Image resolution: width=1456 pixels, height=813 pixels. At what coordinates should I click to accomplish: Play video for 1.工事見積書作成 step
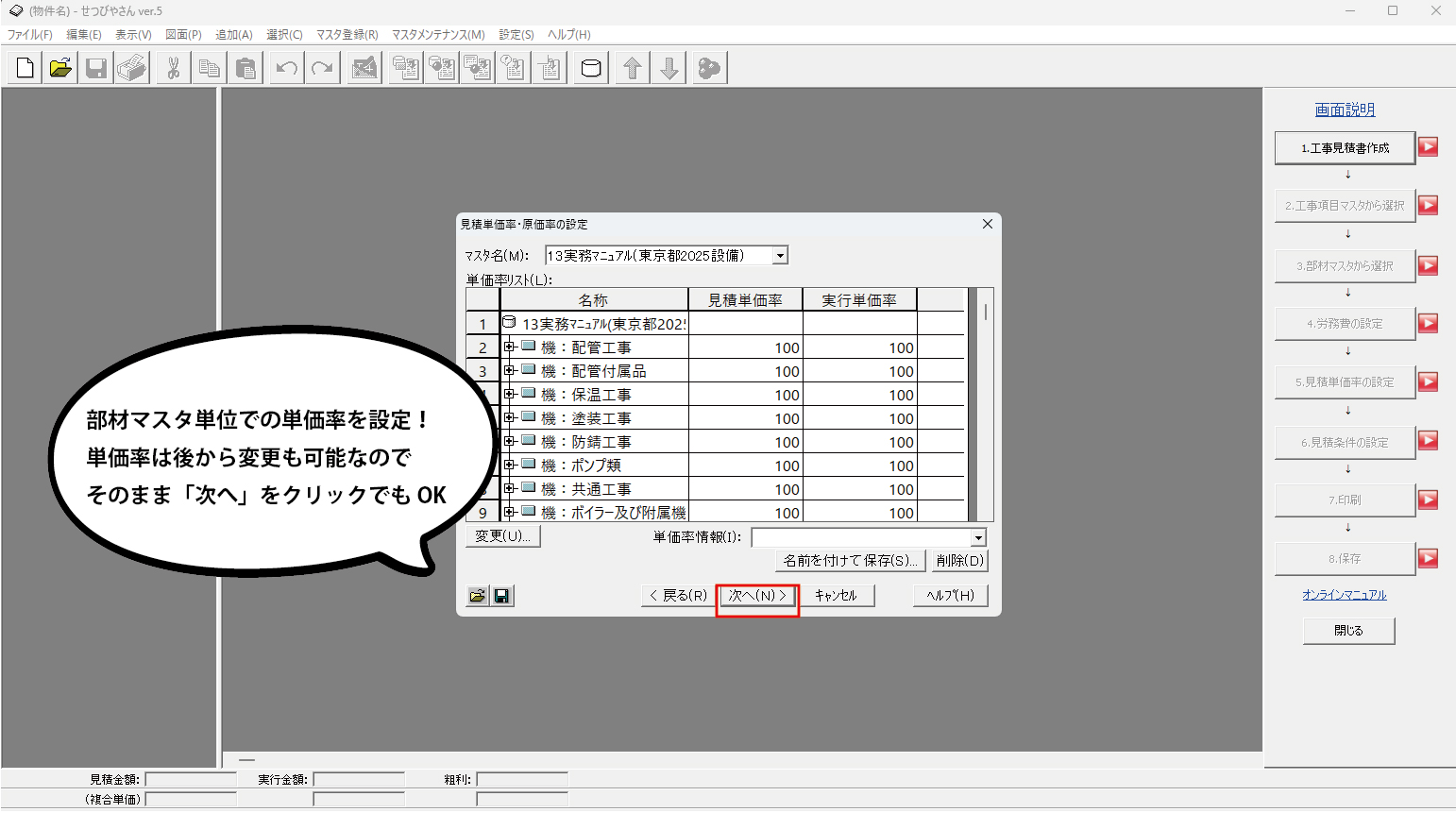click(1428, 146)
